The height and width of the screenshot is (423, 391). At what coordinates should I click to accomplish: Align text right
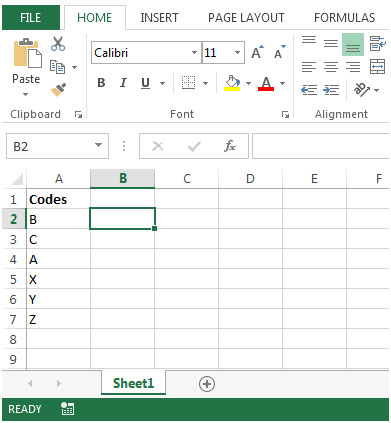point(353,67)
